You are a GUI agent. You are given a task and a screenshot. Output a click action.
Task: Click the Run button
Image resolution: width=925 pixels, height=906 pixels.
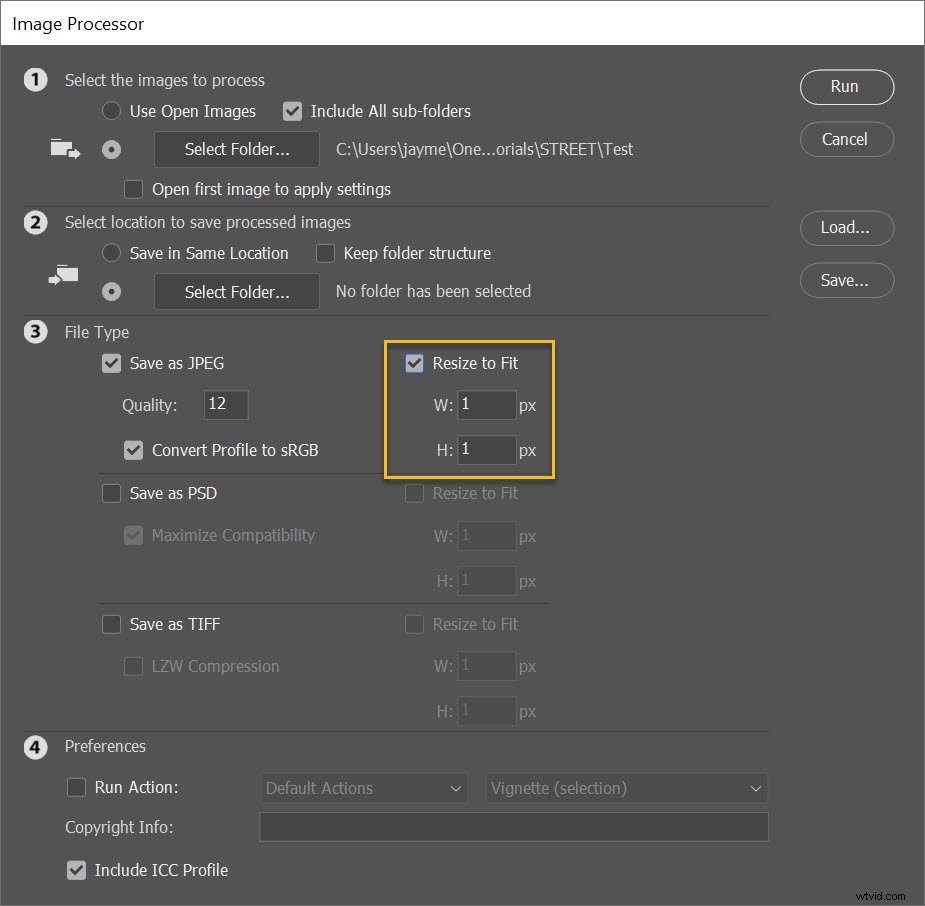[x=846, y=87]
